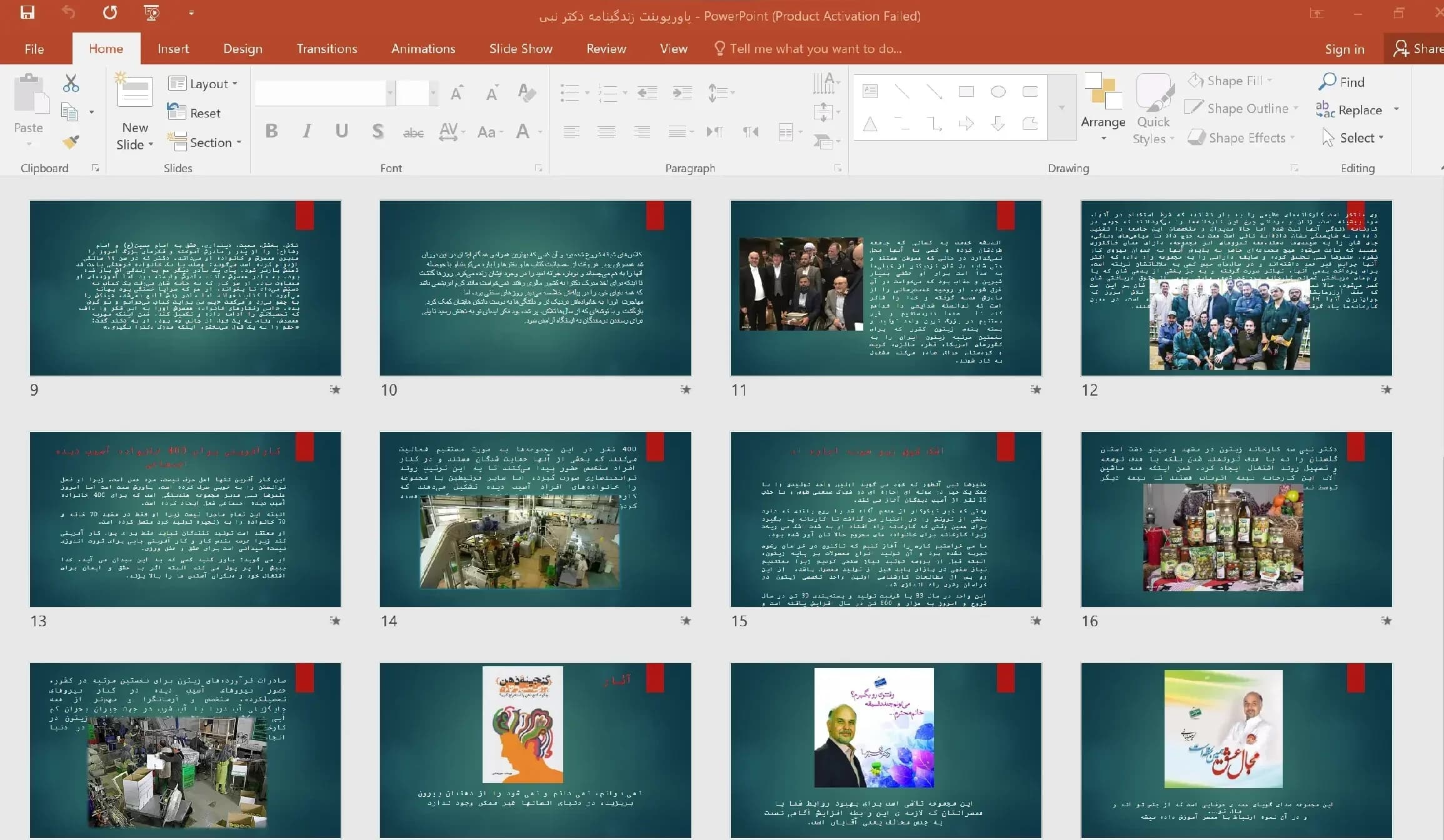The width and height of the screenshot is (1444, 840).
Task: Save the presentation with the floppy disk icon
Action: tap(28, 12)
